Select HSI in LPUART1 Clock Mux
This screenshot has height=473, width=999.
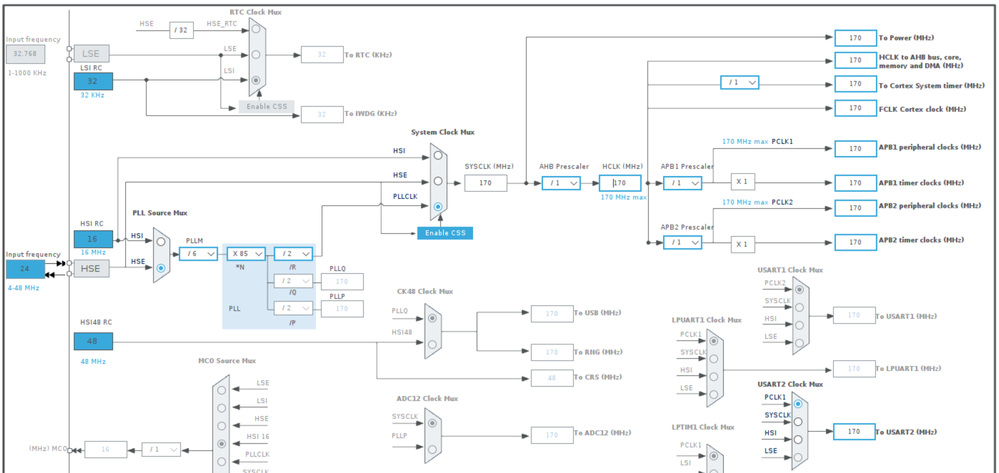pos(714,376)
